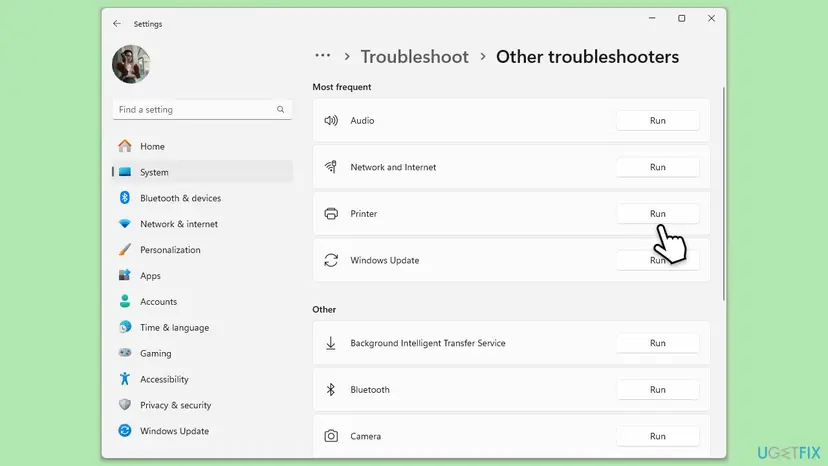The height and width of the screenshot is (466, 828).
Task: Click the download arrow icon for BITS
Action: 331,343
